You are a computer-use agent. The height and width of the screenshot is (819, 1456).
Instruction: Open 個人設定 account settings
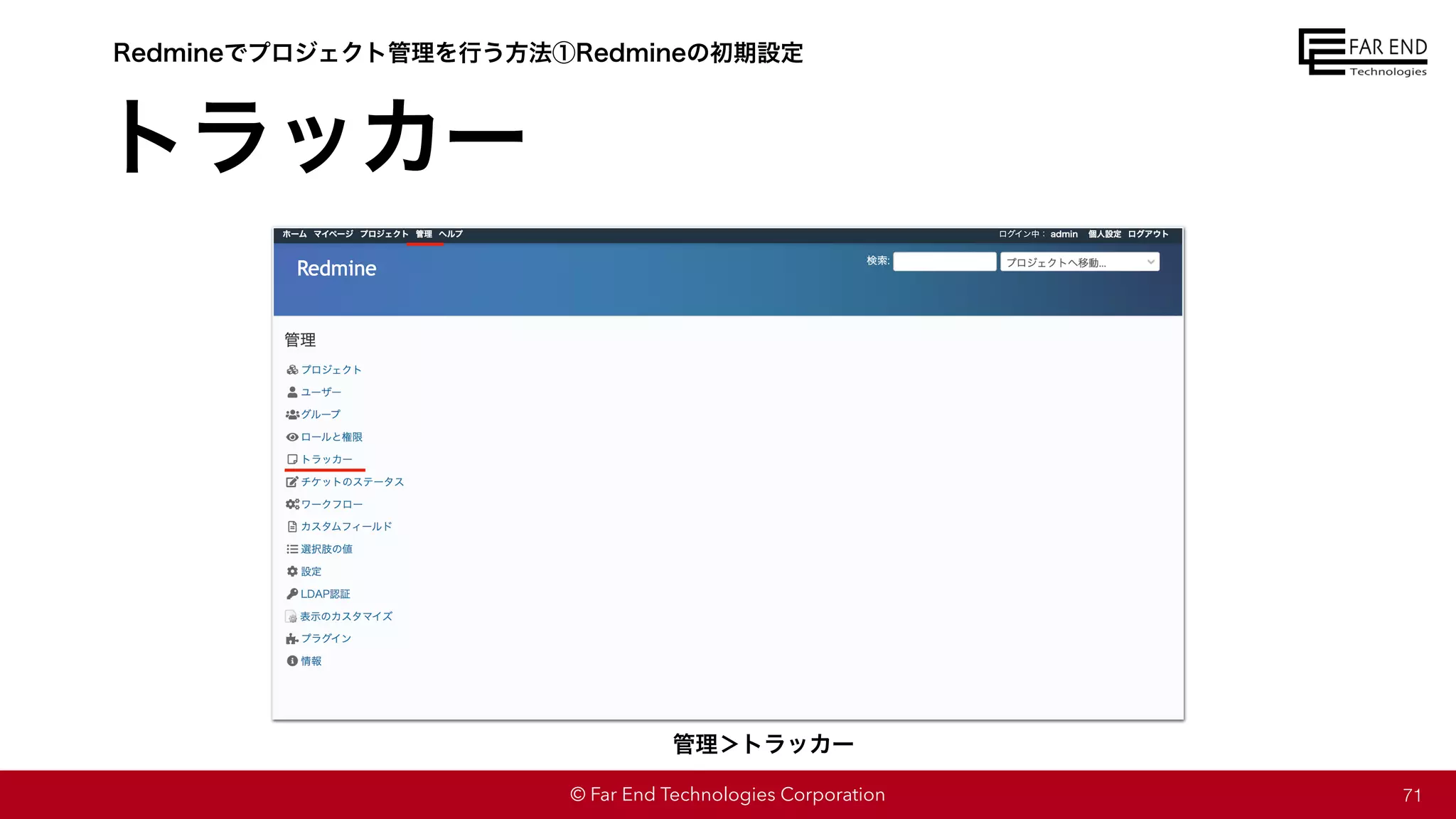click(1104, 234)
